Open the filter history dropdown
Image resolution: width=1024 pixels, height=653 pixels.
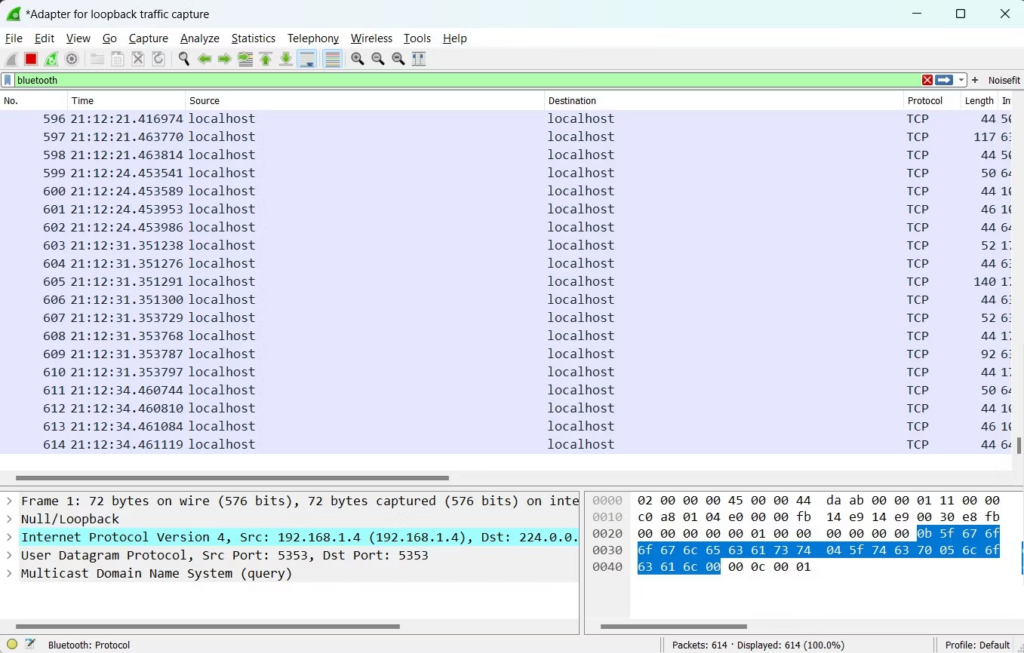(961, 80)
